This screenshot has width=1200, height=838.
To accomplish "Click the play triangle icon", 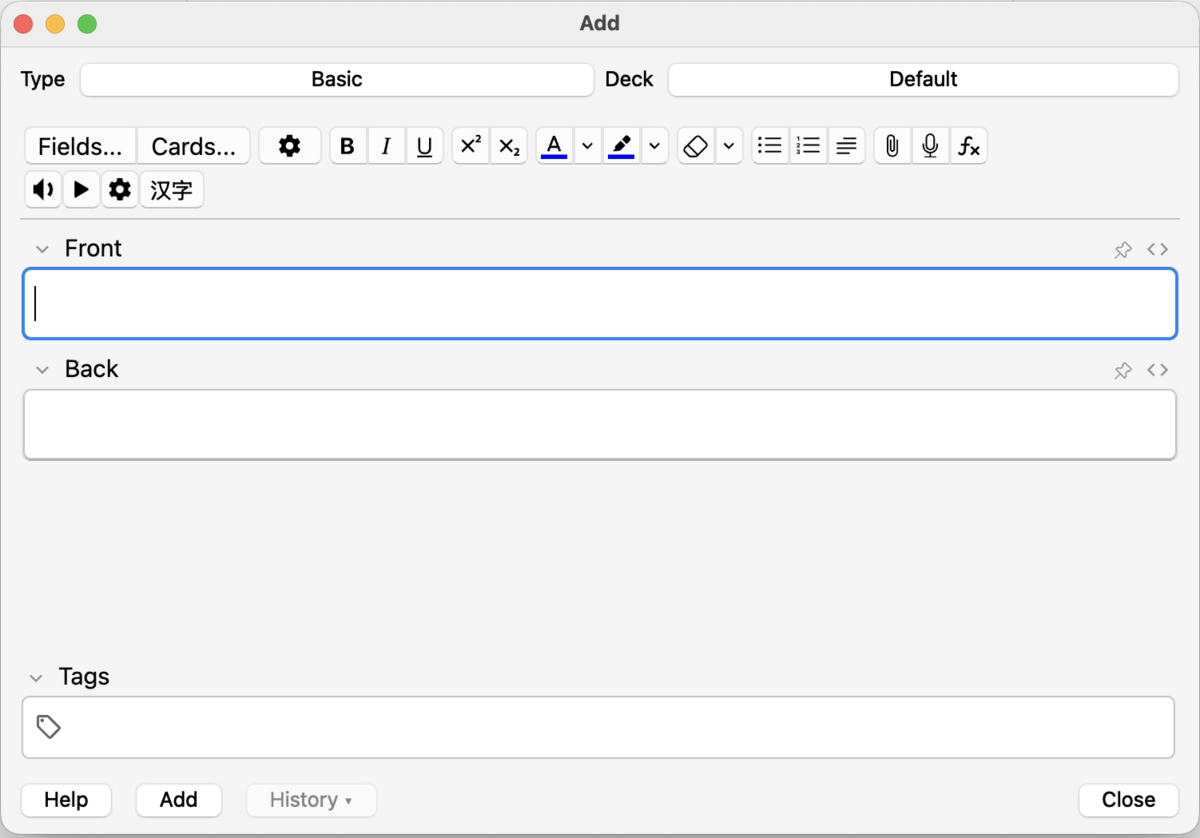I will coord(81,189).
